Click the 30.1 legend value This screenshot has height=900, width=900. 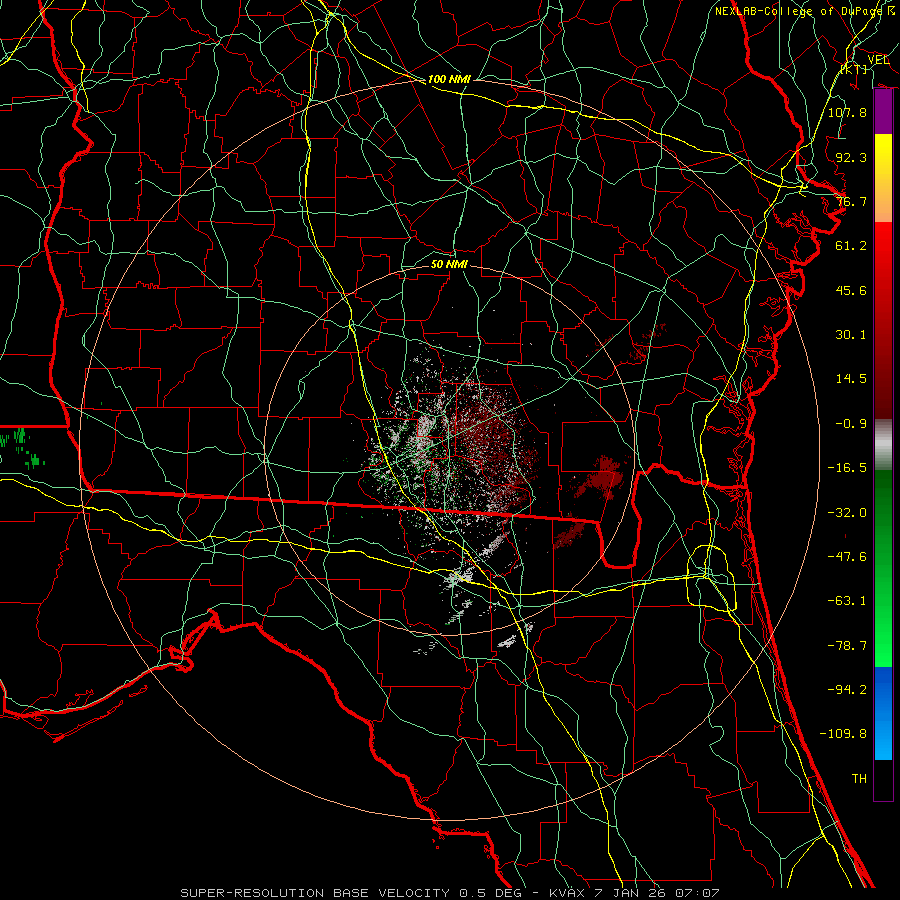pos(851,335)
